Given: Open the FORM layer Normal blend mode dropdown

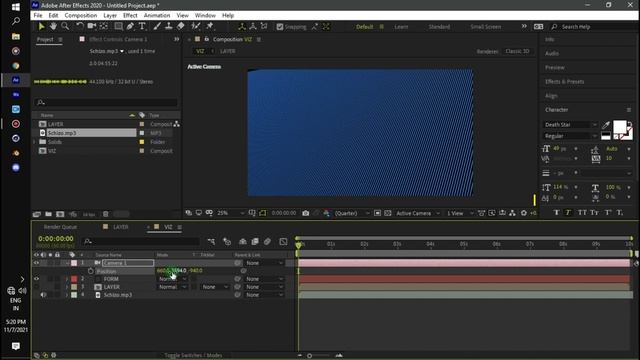Looking at the screenshot, I should (173, 279).
